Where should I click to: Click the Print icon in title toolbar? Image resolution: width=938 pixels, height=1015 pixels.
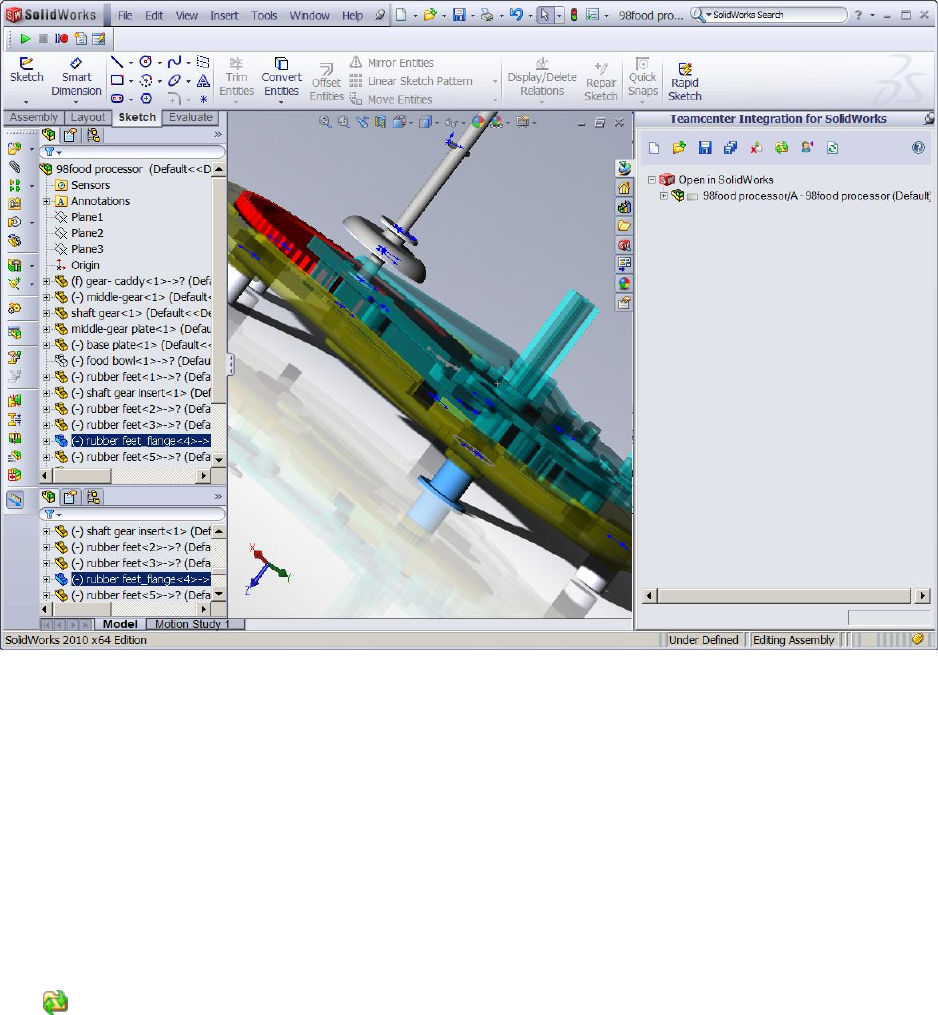(486, 15)
